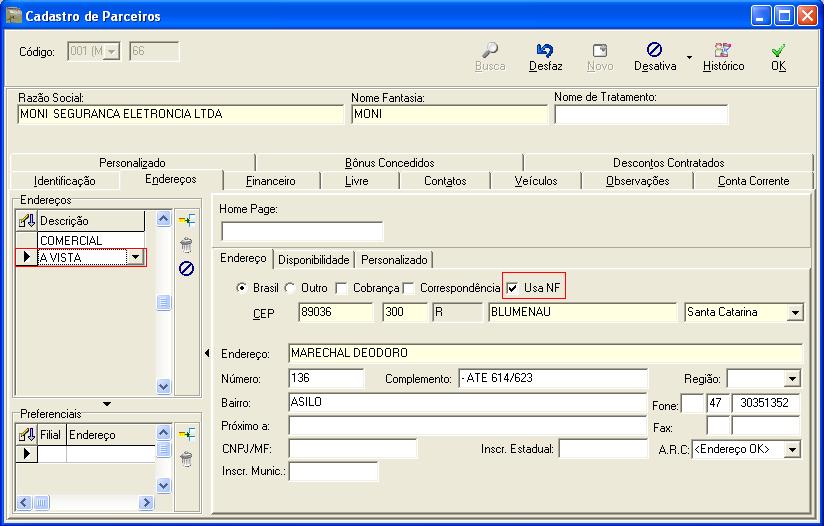The width and height of the screenshot is (824, 526).
Task: Click the Complemento field
Action: (x=553, y=378)
